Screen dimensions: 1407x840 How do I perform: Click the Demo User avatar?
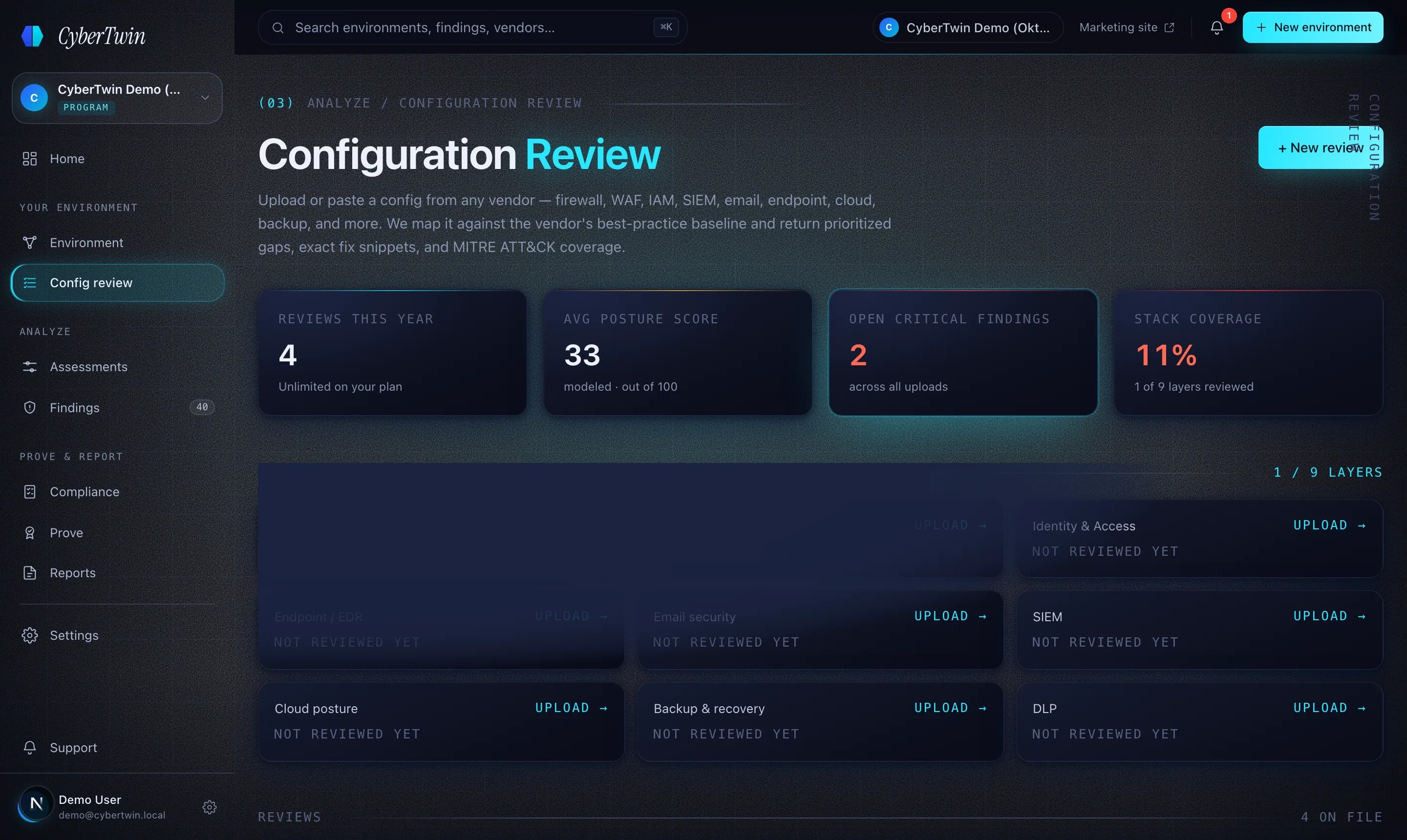pyautogui.click(x=36, y=803)
